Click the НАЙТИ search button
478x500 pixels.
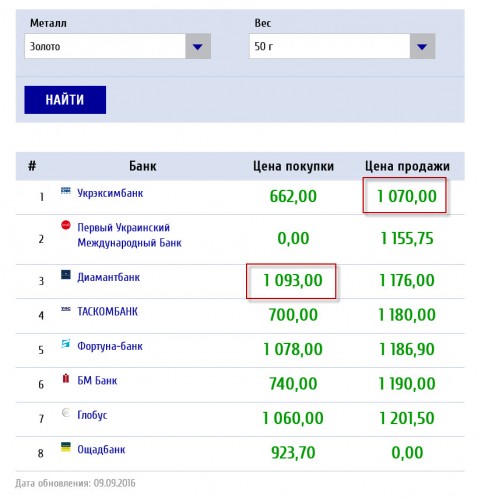(65, 100)
